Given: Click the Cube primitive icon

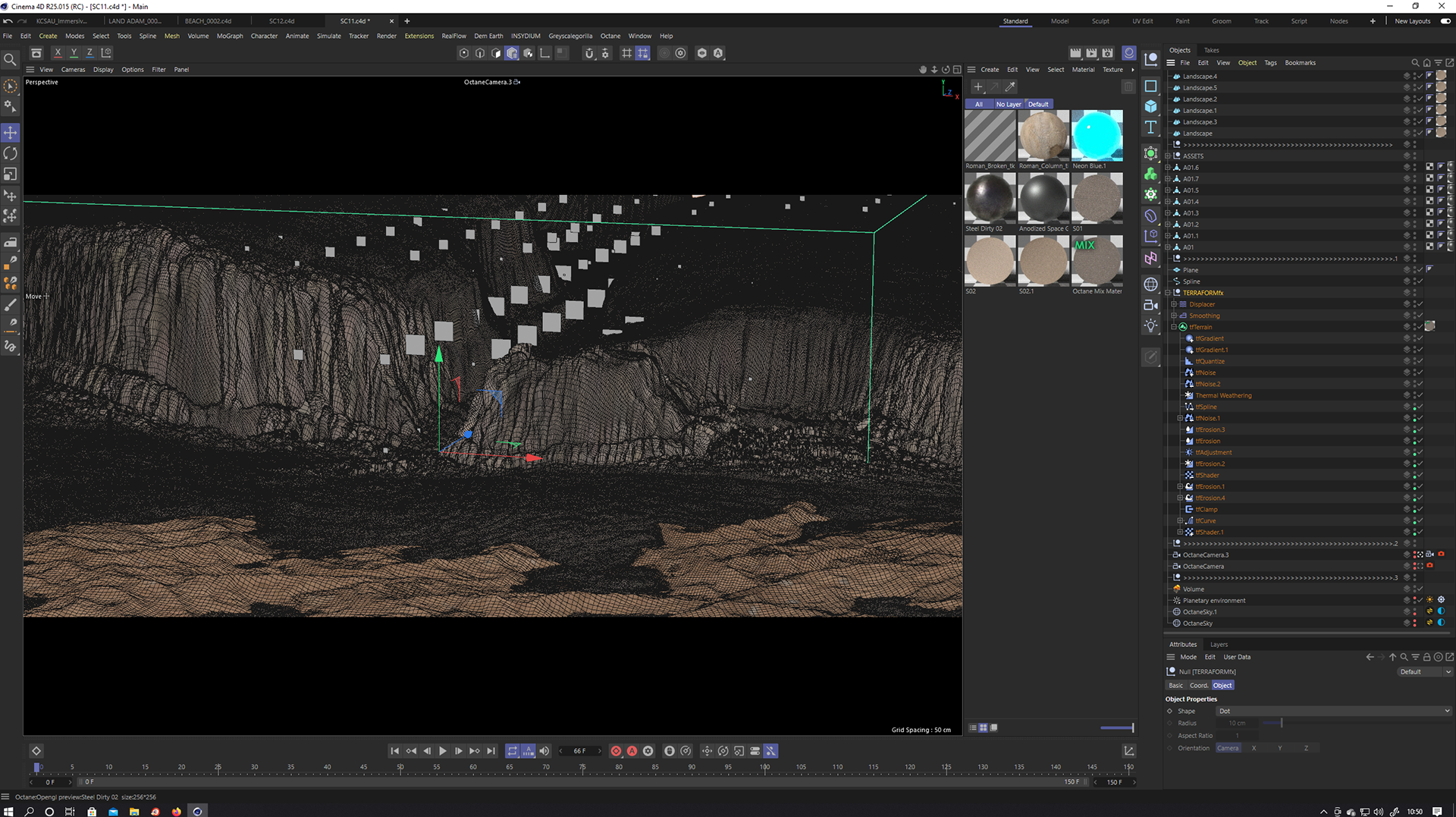Looking at the screenshot, I should pyautogui.click(x=1150, y=106).
